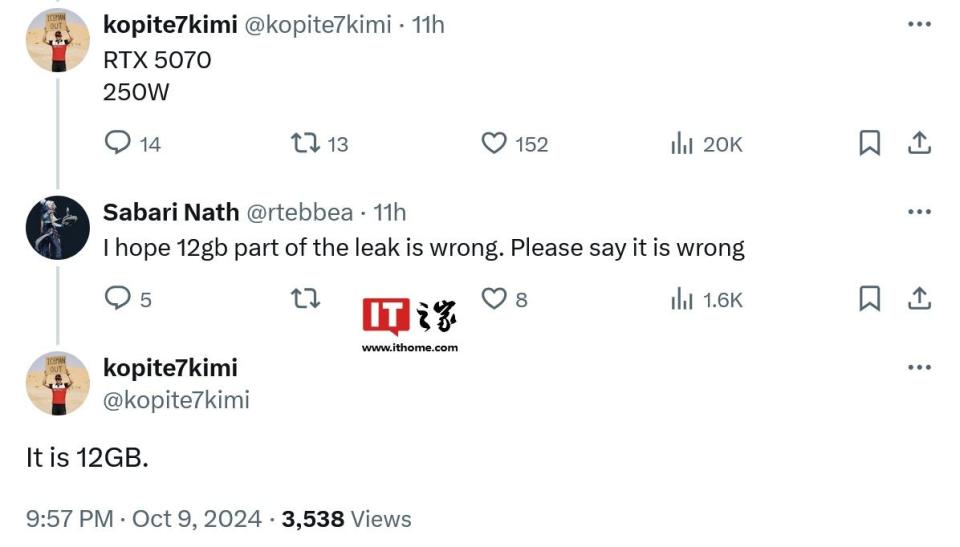960x547 pixels.
Task: Bookmark Sabari Nath's tweet
Action: [869, 298]
